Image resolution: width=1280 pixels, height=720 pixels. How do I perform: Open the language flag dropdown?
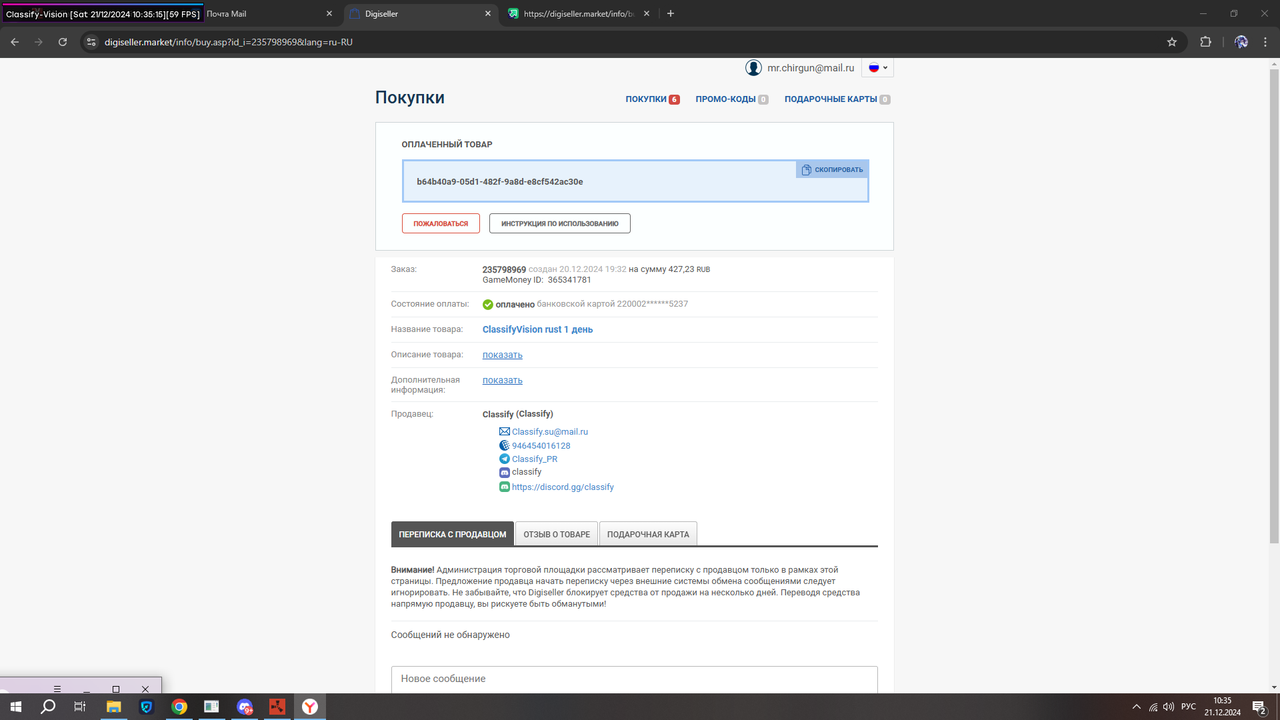pos(878,68)
